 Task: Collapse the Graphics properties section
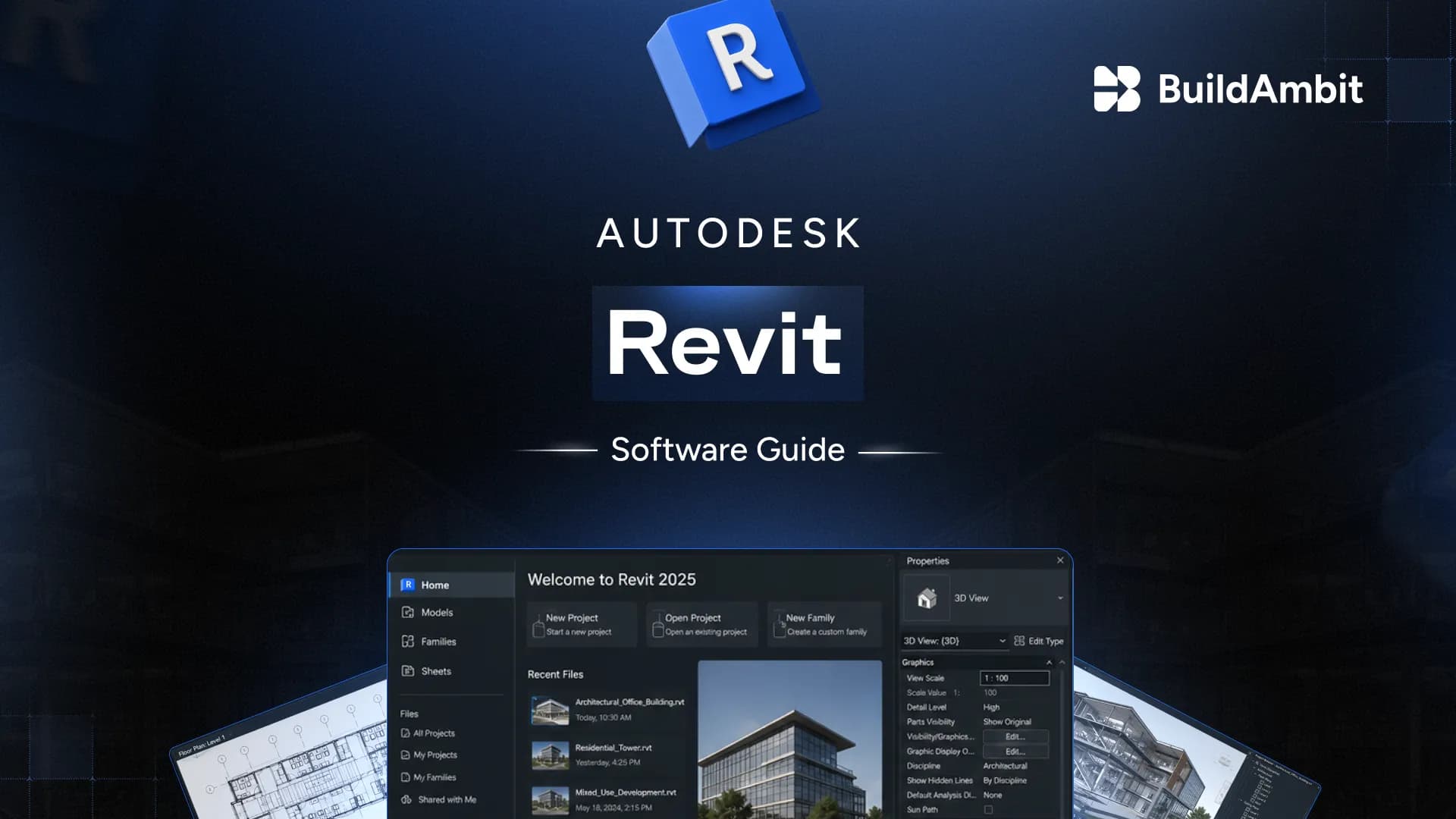[x=1049, y=662]
